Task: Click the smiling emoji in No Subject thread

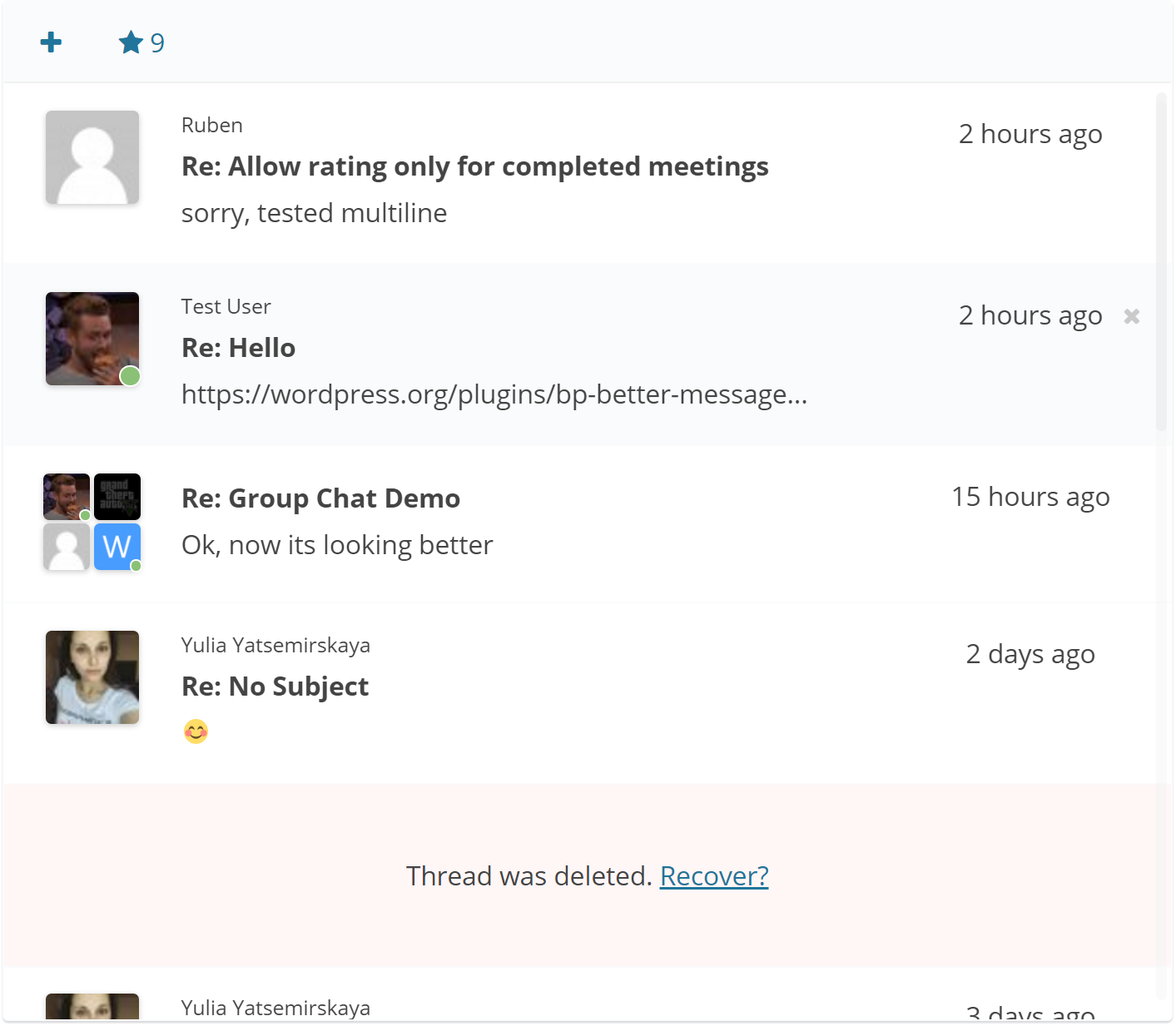Action: (196, 731)
